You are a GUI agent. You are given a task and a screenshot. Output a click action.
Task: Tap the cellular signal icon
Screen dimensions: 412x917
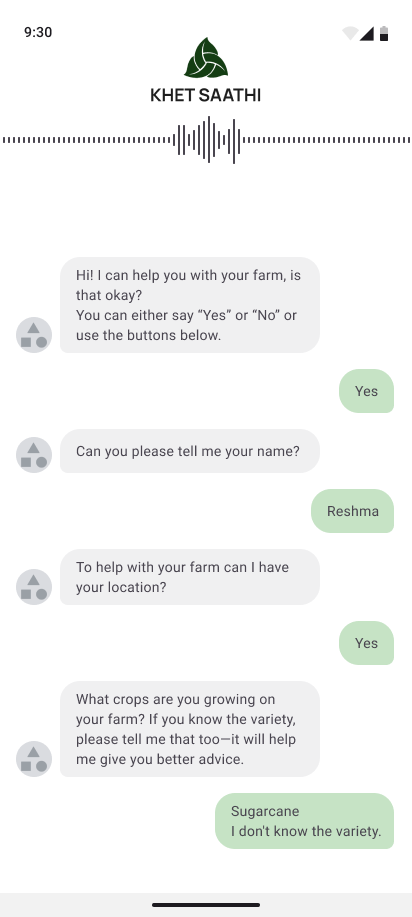pyautogui.click(x=367, y=33)
